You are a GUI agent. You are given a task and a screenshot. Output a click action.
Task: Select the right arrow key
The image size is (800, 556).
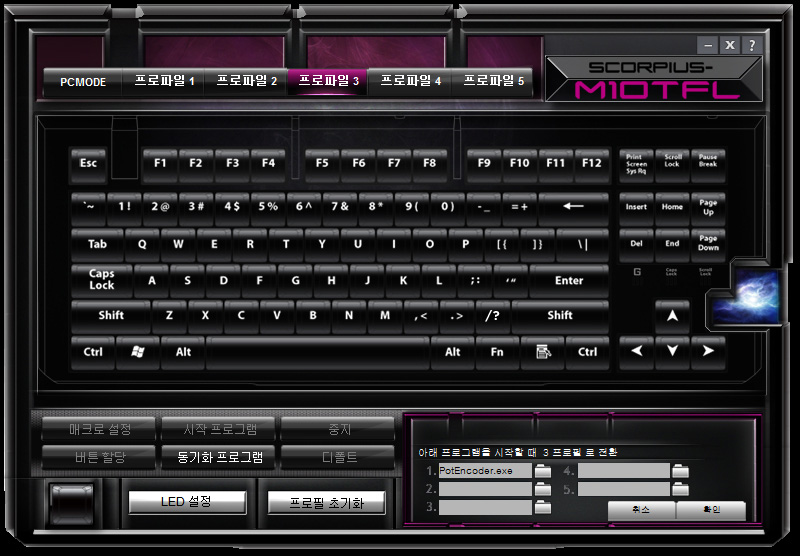point(708,351)
